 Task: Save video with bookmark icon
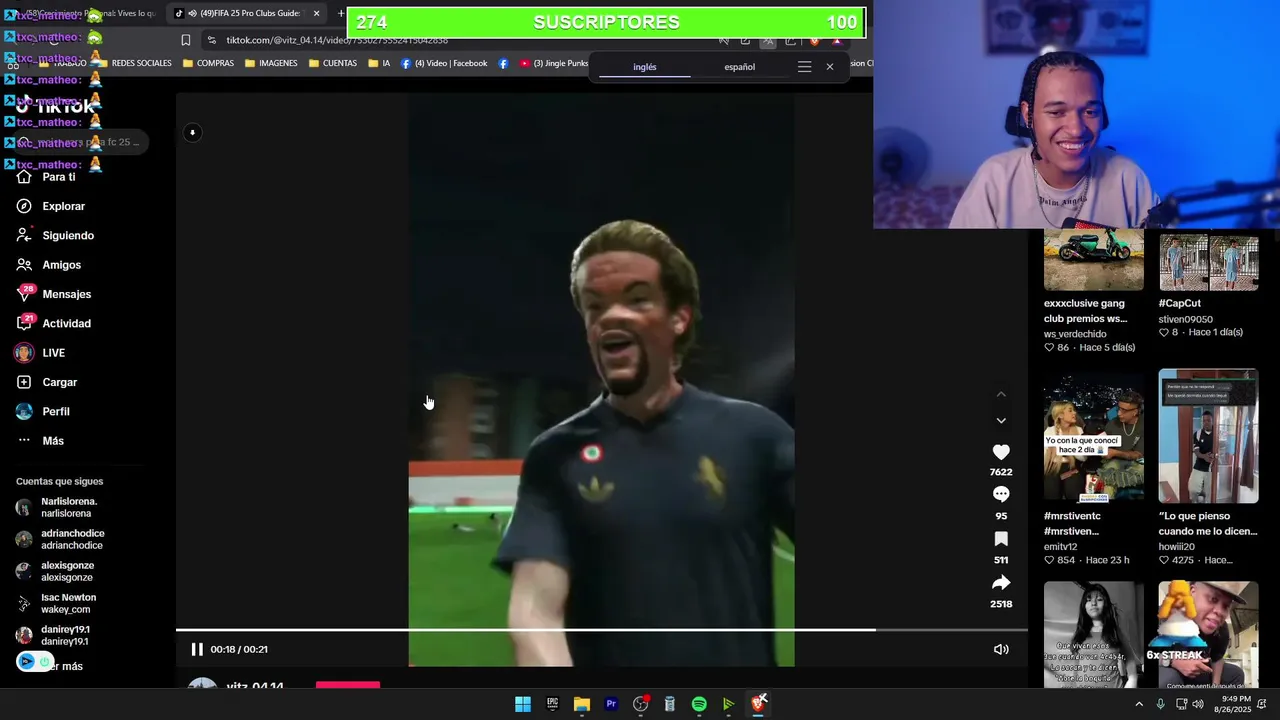[1001, 539]
